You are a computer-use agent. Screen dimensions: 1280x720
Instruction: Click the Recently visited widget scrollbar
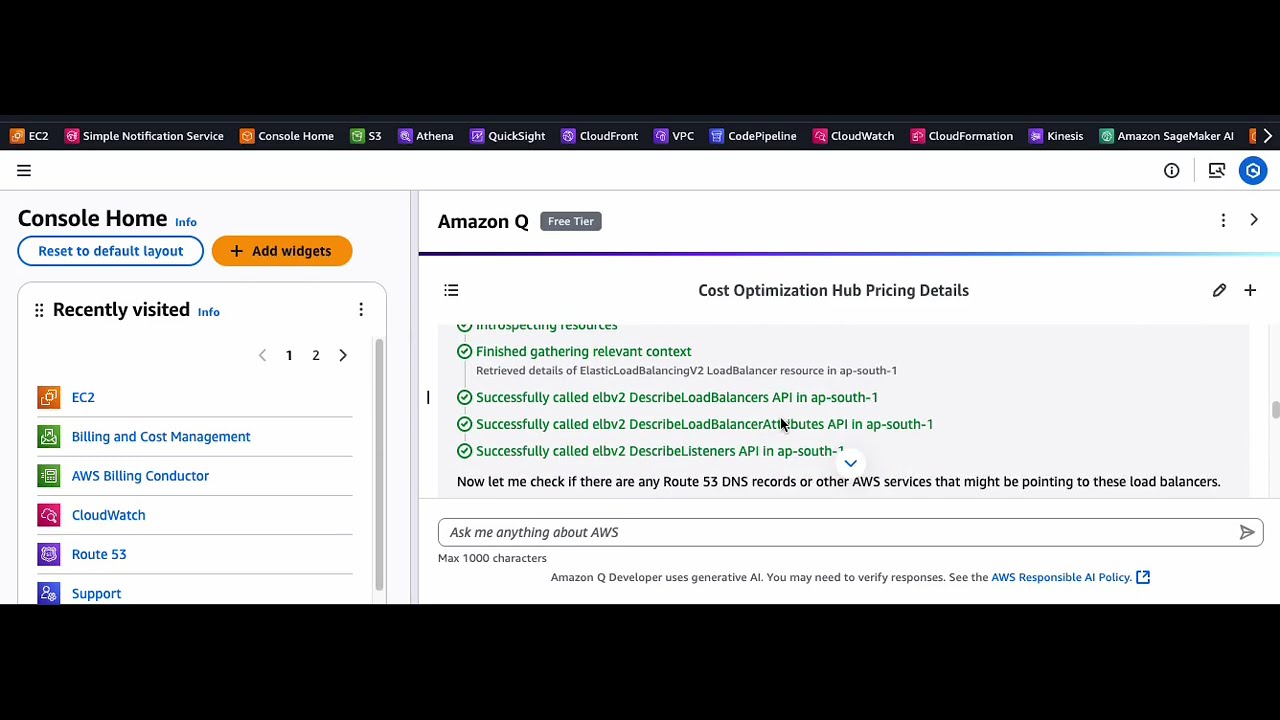coord(379,465)
